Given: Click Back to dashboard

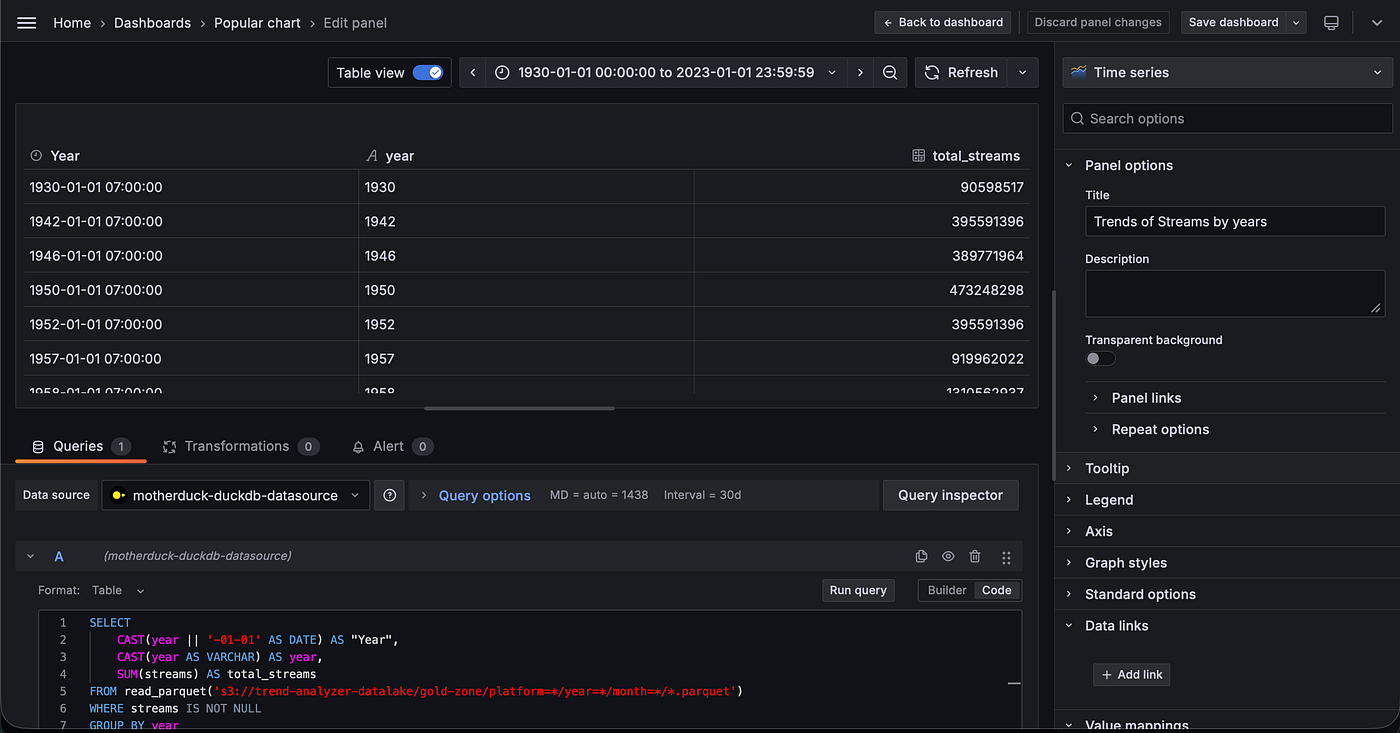Looking at the screenshot, I should click(943, 22).
